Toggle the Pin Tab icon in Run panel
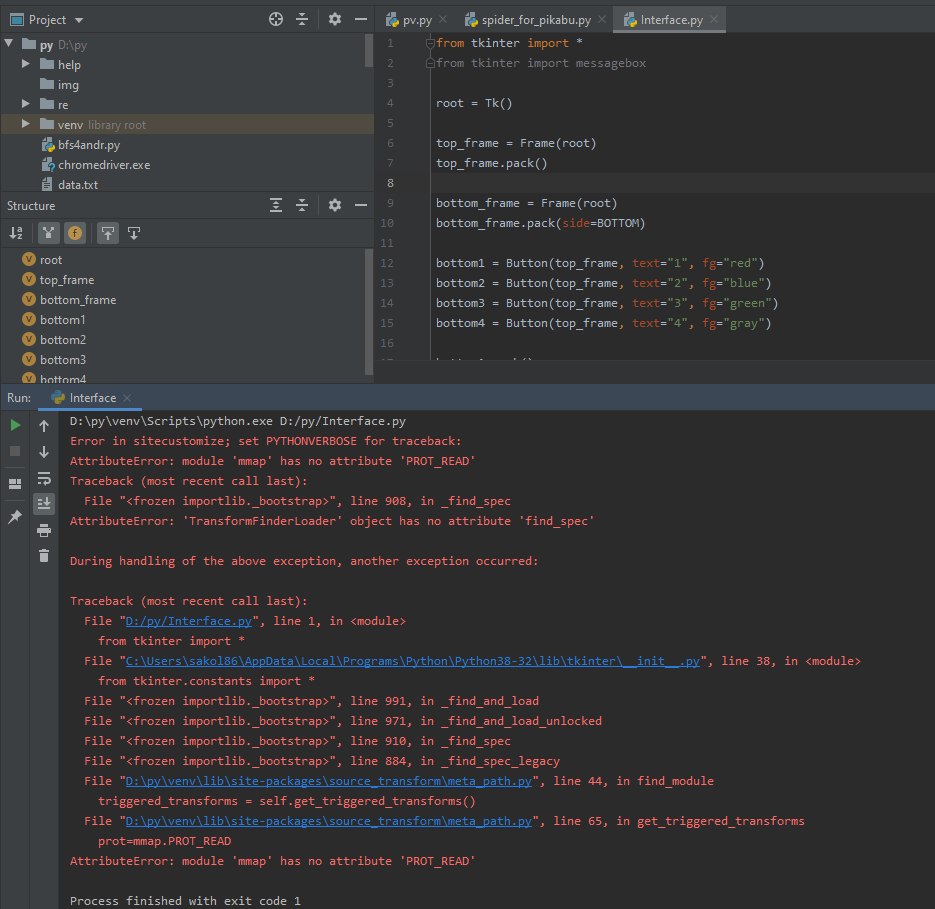 coord(15,517)
